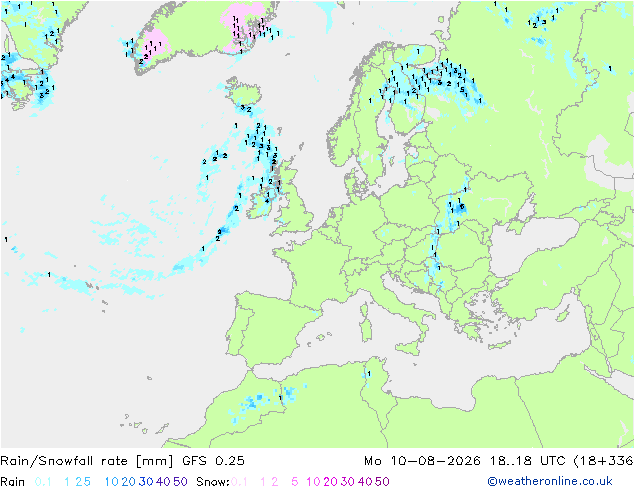Click the '18..18 UTC' time text

coord(527,461)
